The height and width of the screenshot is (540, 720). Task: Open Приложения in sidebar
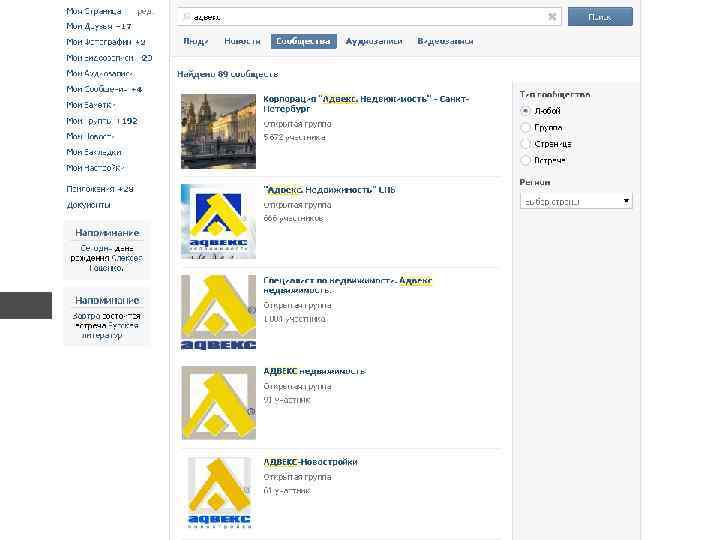(x=100, y=189)
